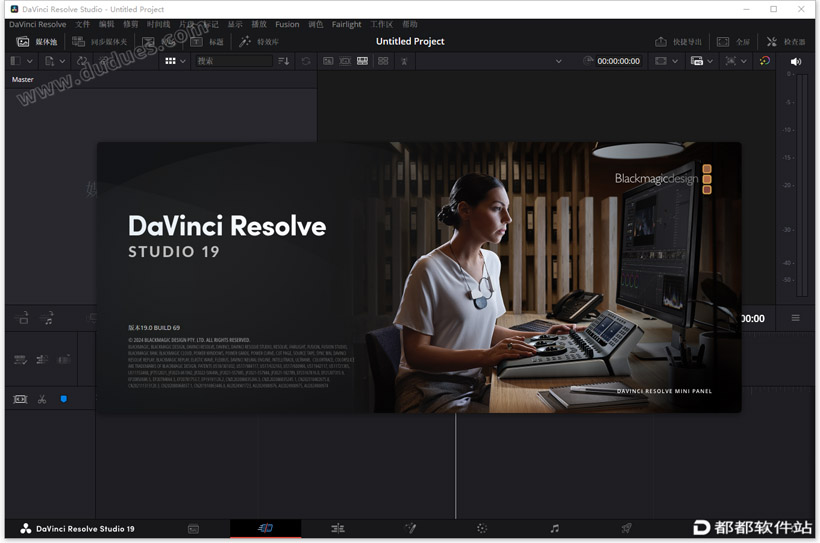Toggle the bin list panel icon

(x=16, y=61)
